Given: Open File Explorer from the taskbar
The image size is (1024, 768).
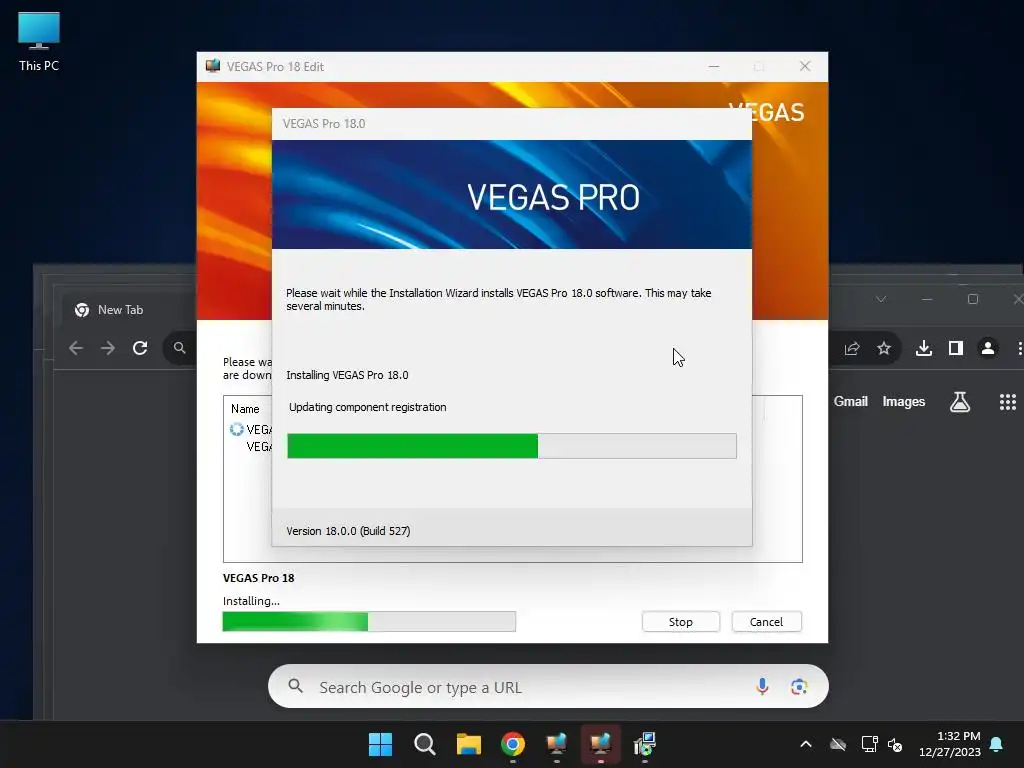Looking at the screenshot, I should [469, 744].
